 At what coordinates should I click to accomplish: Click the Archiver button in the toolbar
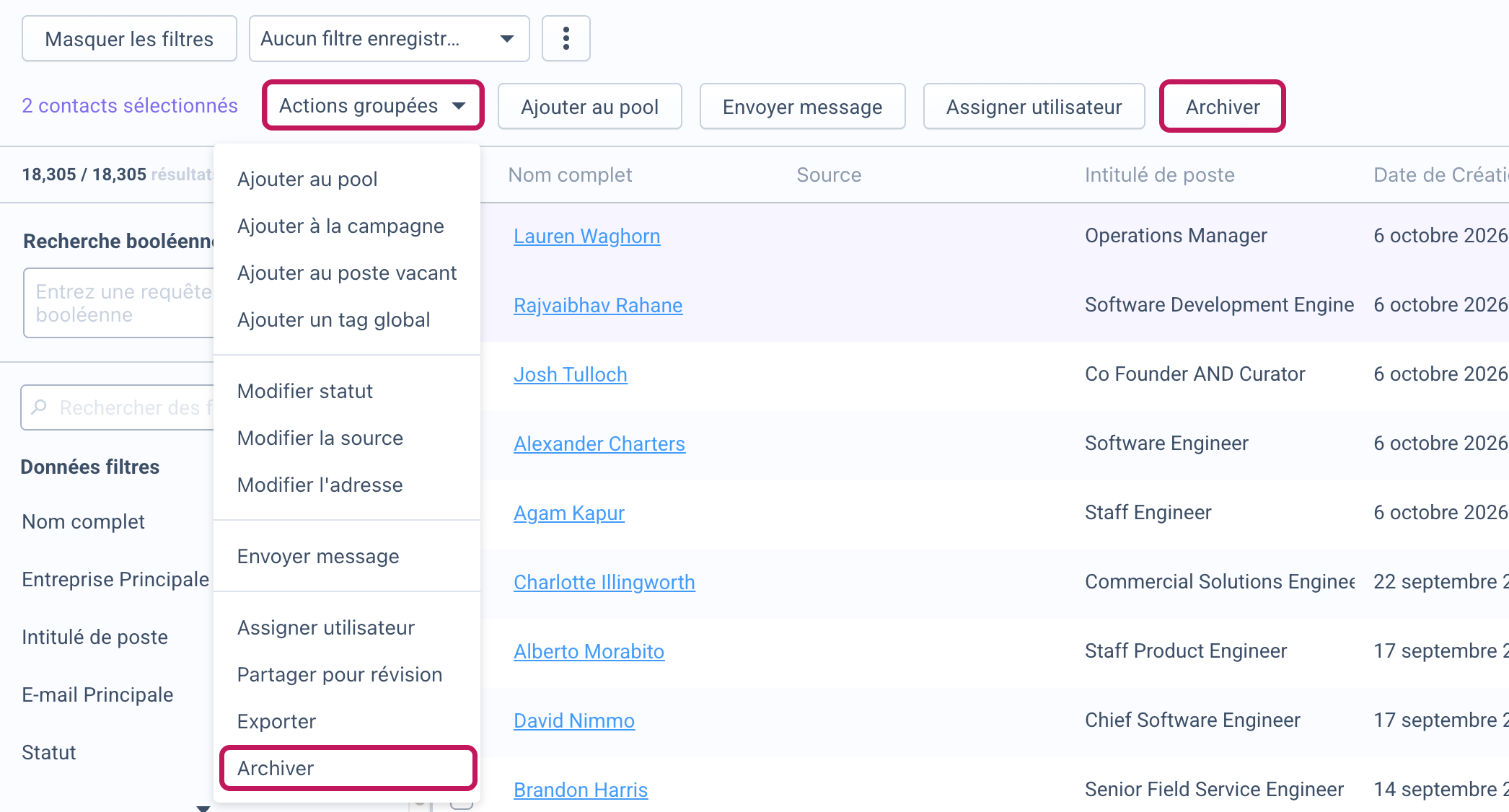(1222, 106)
